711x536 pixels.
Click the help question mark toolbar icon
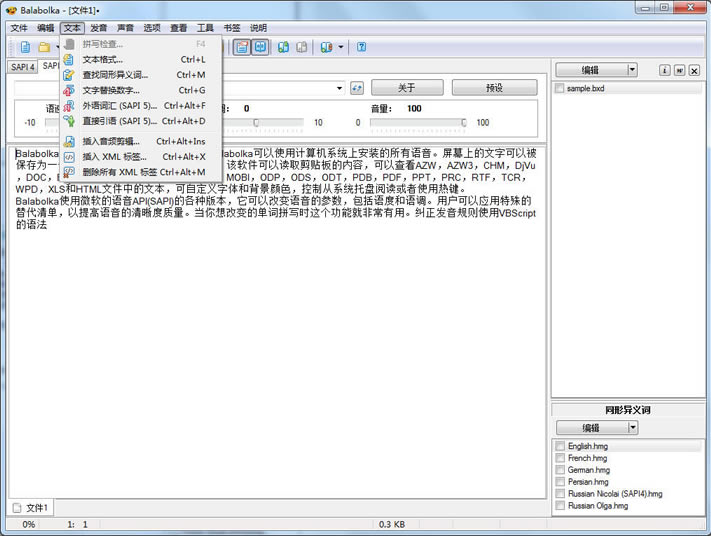point(362,47)
